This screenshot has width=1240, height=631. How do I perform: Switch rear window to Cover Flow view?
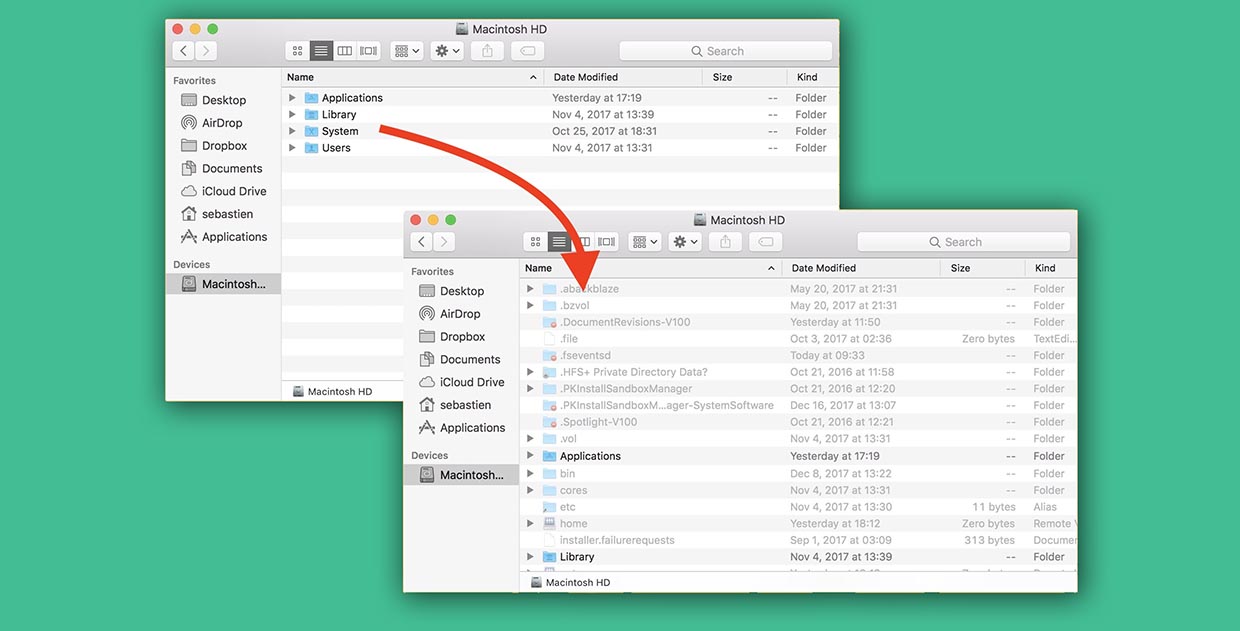(x=369, y=51)
